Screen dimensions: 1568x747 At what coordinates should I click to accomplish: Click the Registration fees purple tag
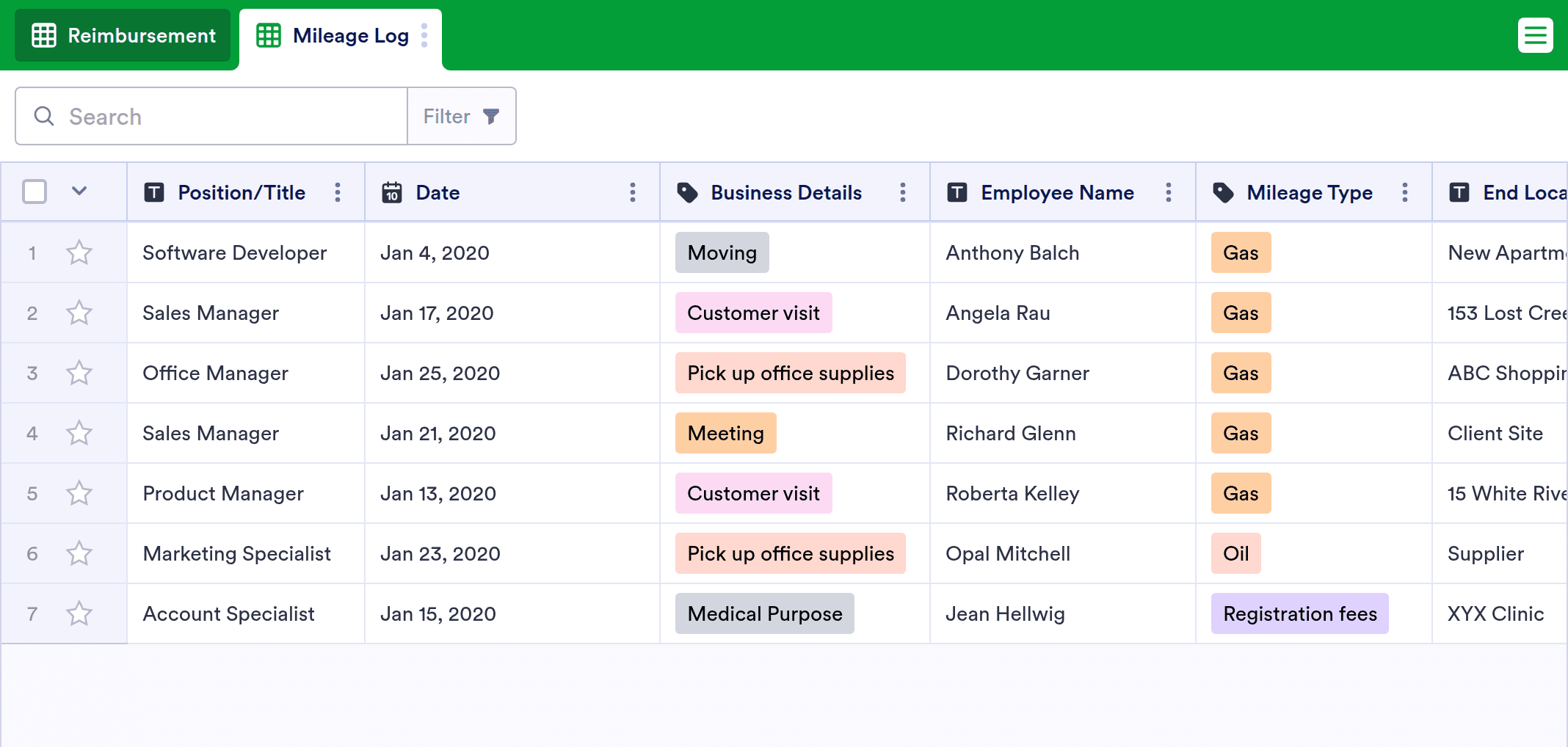[1299, 614]
